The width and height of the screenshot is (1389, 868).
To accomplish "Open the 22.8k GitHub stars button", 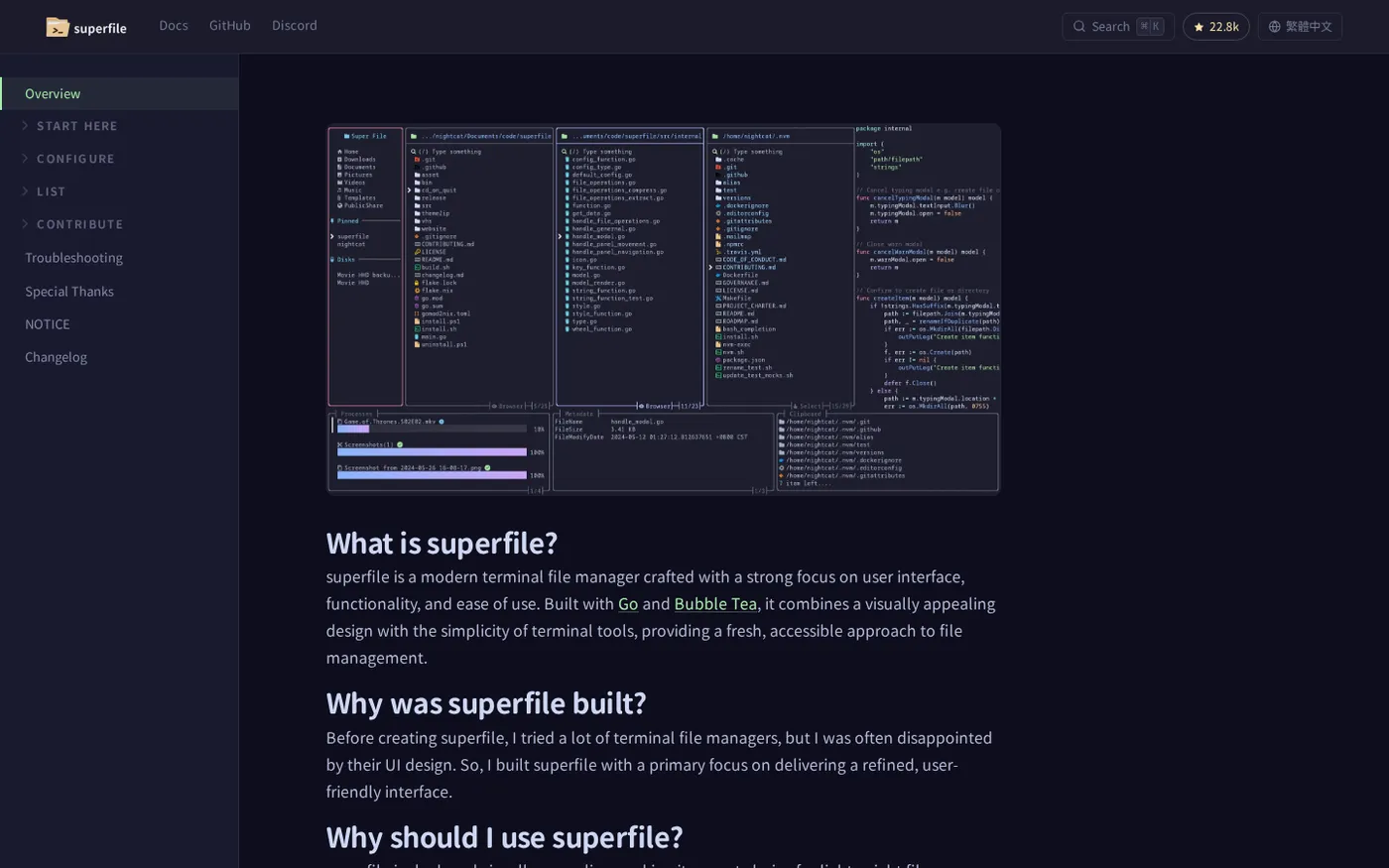I will [1215, 27].
